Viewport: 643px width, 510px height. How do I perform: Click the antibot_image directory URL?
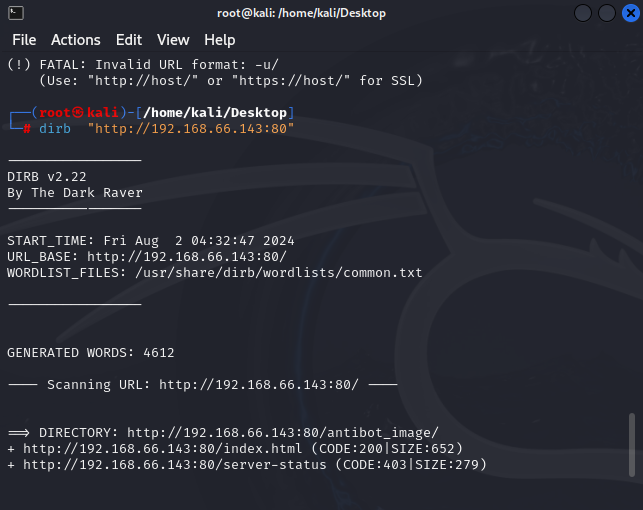[x=282, y=433]
